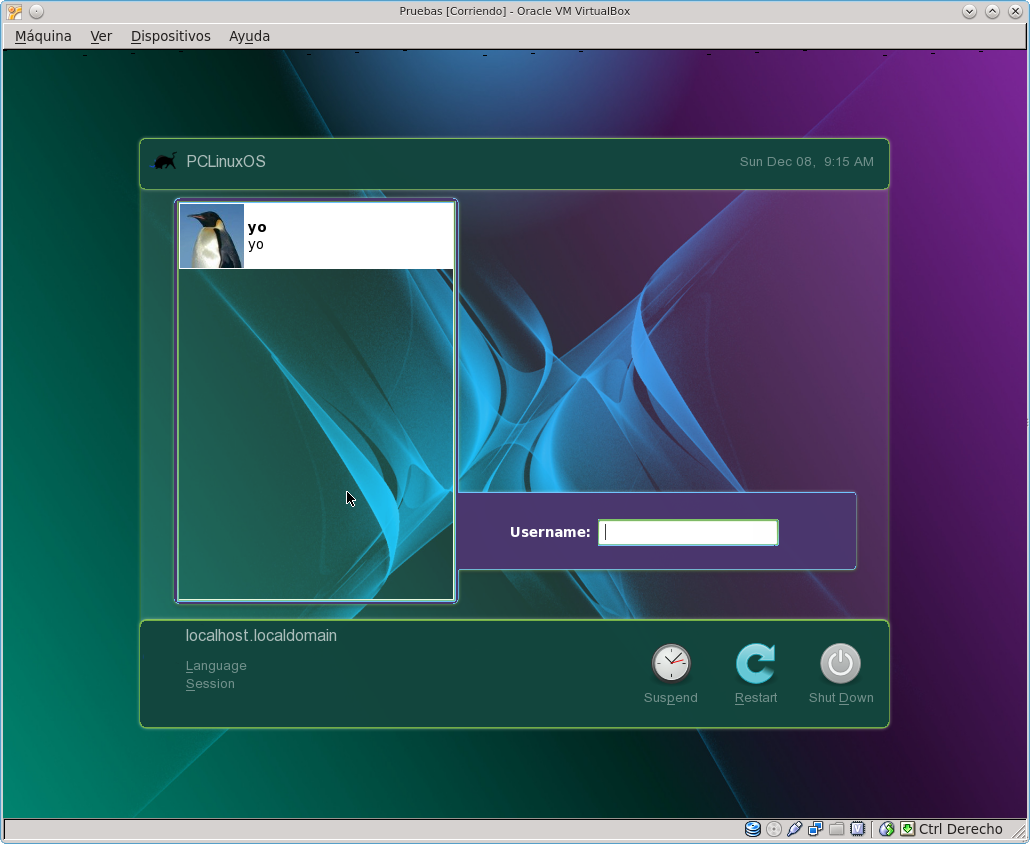This screenshot has height=844, width=1030.
Task: Click the round pin button in title bar
Action: 36,12
